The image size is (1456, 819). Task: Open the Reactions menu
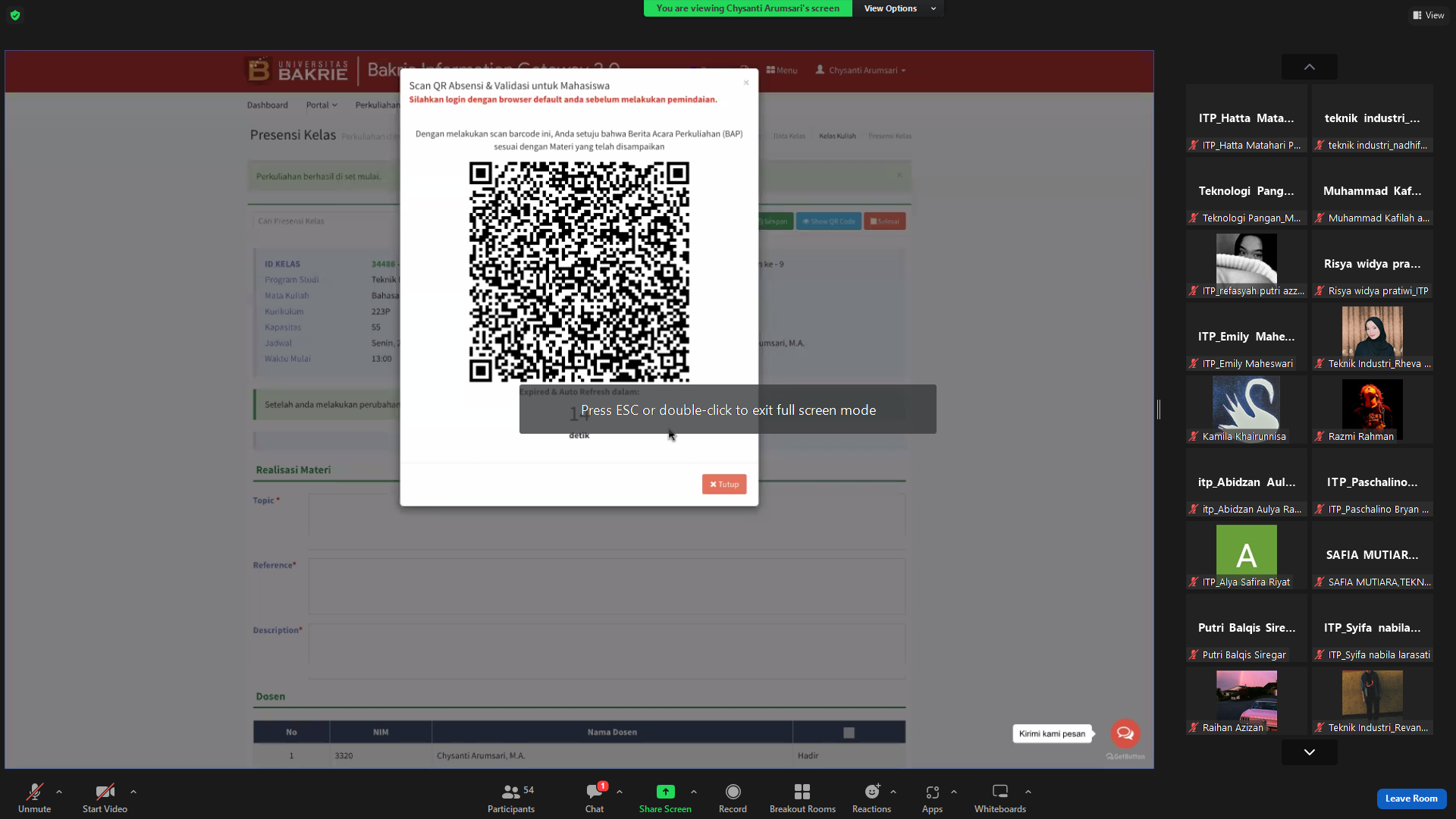click(x=871, y=799)
